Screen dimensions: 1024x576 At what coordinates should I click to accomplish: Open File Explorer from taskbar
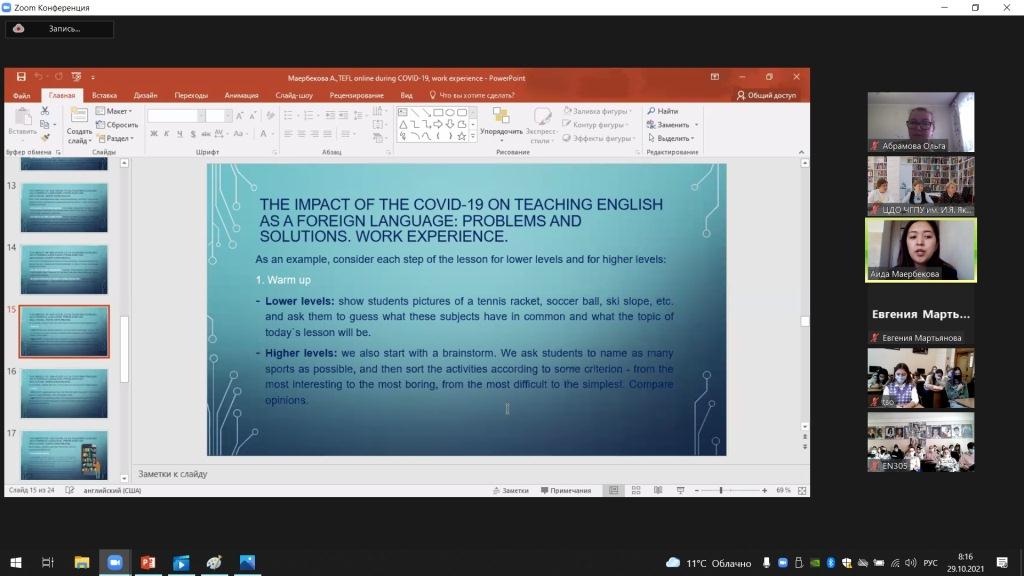click(82, 562)
